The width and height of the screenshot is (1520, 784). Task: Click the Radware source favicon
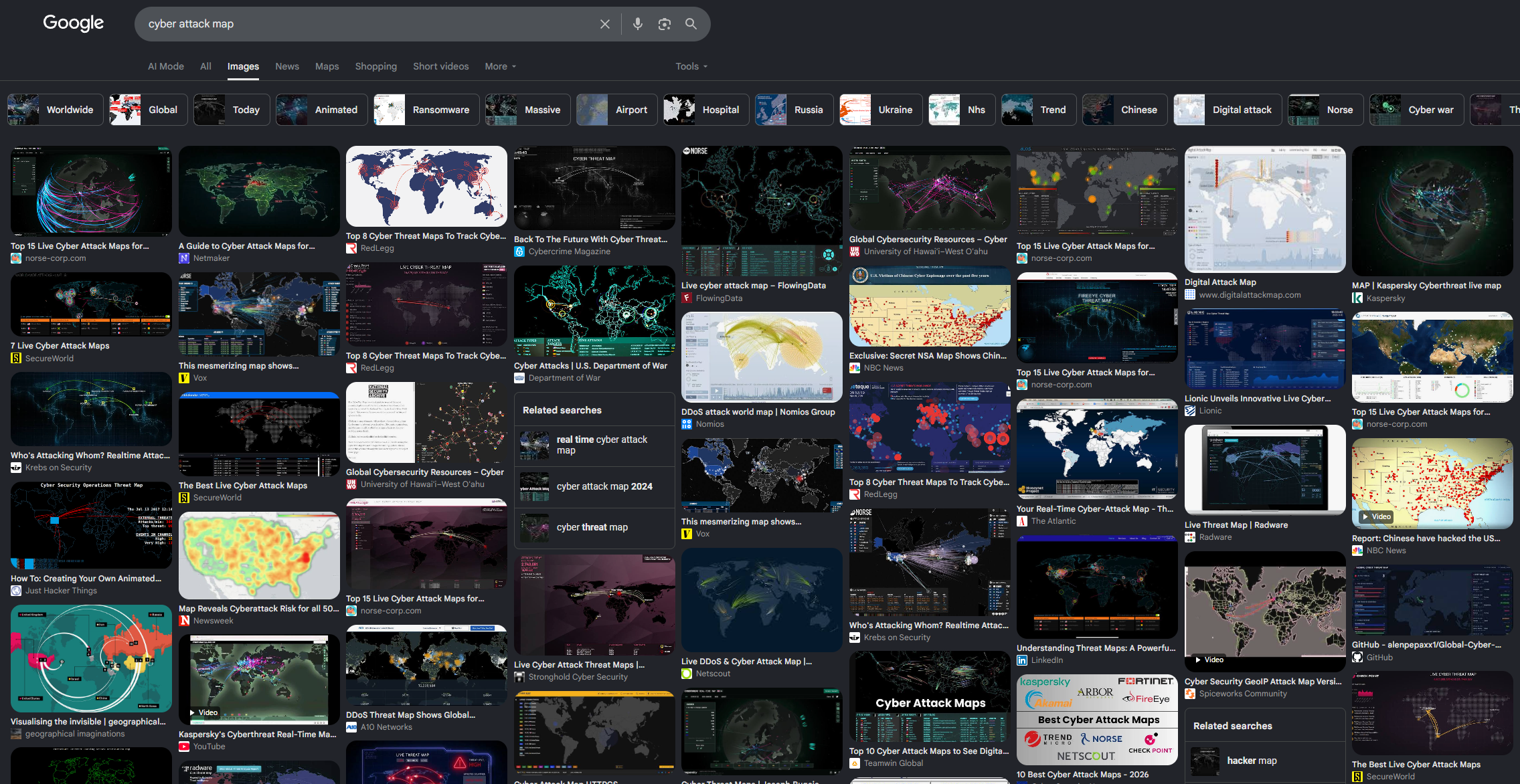point(1190,537)
